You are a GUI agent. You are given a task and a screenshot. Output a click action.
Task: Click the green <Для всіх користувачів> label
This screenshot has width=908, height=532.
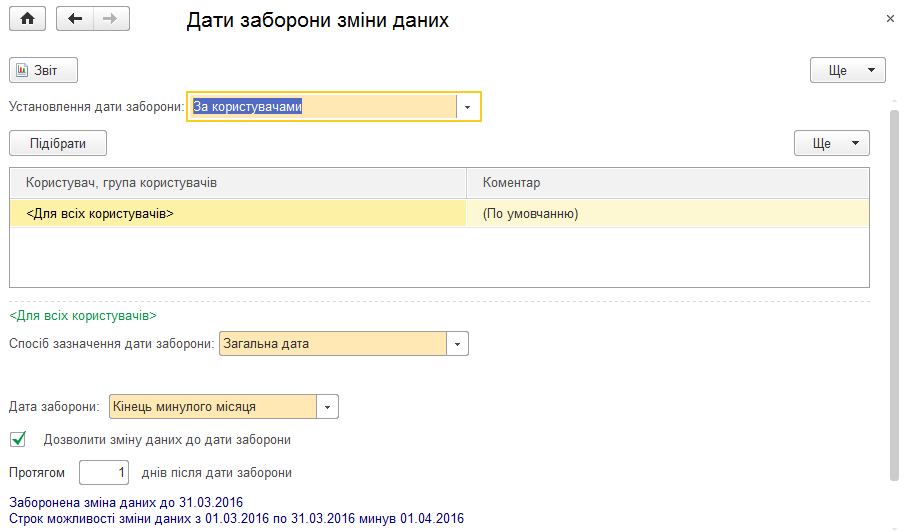pos(83,315)
